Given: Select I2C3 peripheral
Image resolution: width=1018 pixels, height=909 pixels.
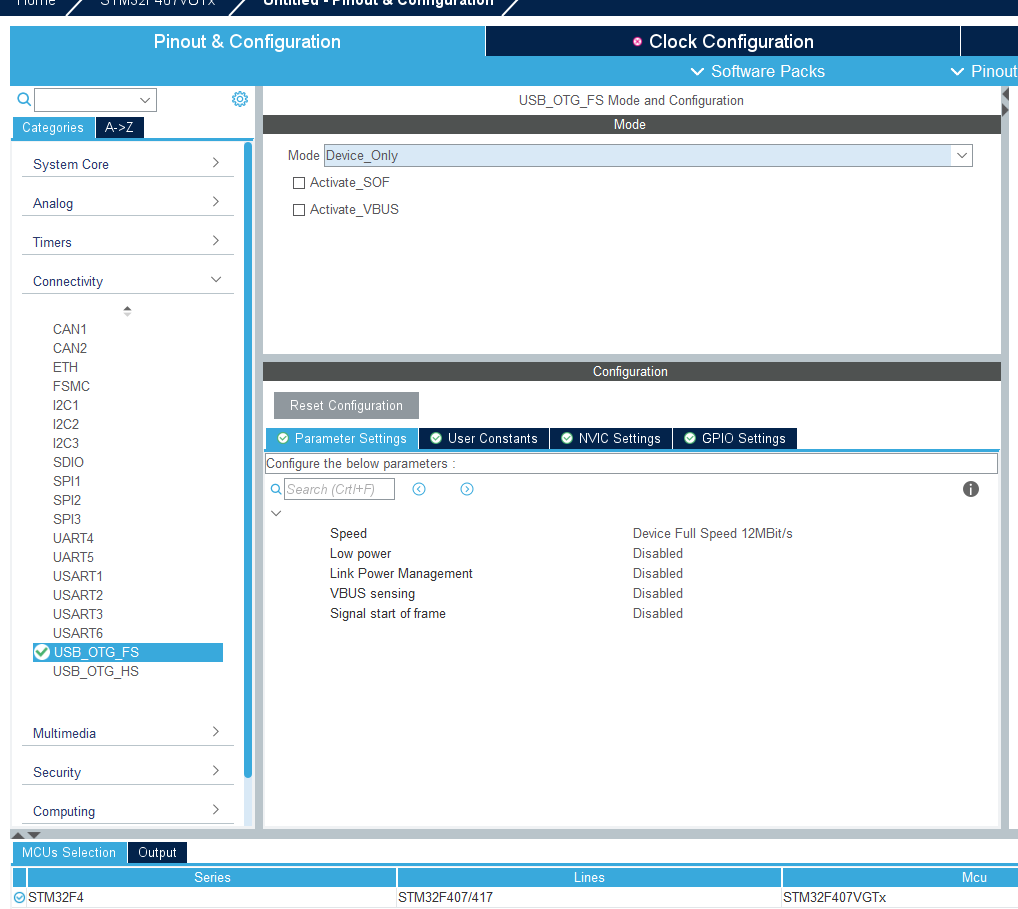Looking at the screenshot, I should [66, 443].
